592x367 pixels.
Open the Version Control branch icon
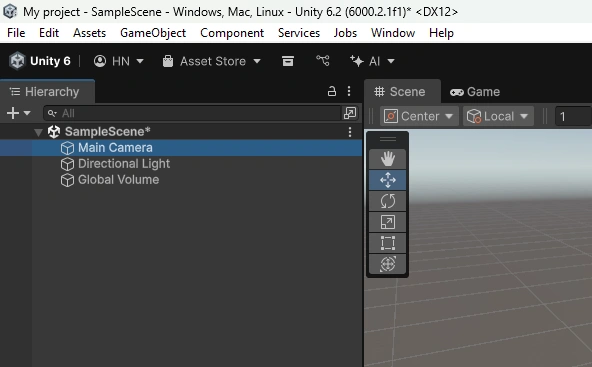click(323, 61)
